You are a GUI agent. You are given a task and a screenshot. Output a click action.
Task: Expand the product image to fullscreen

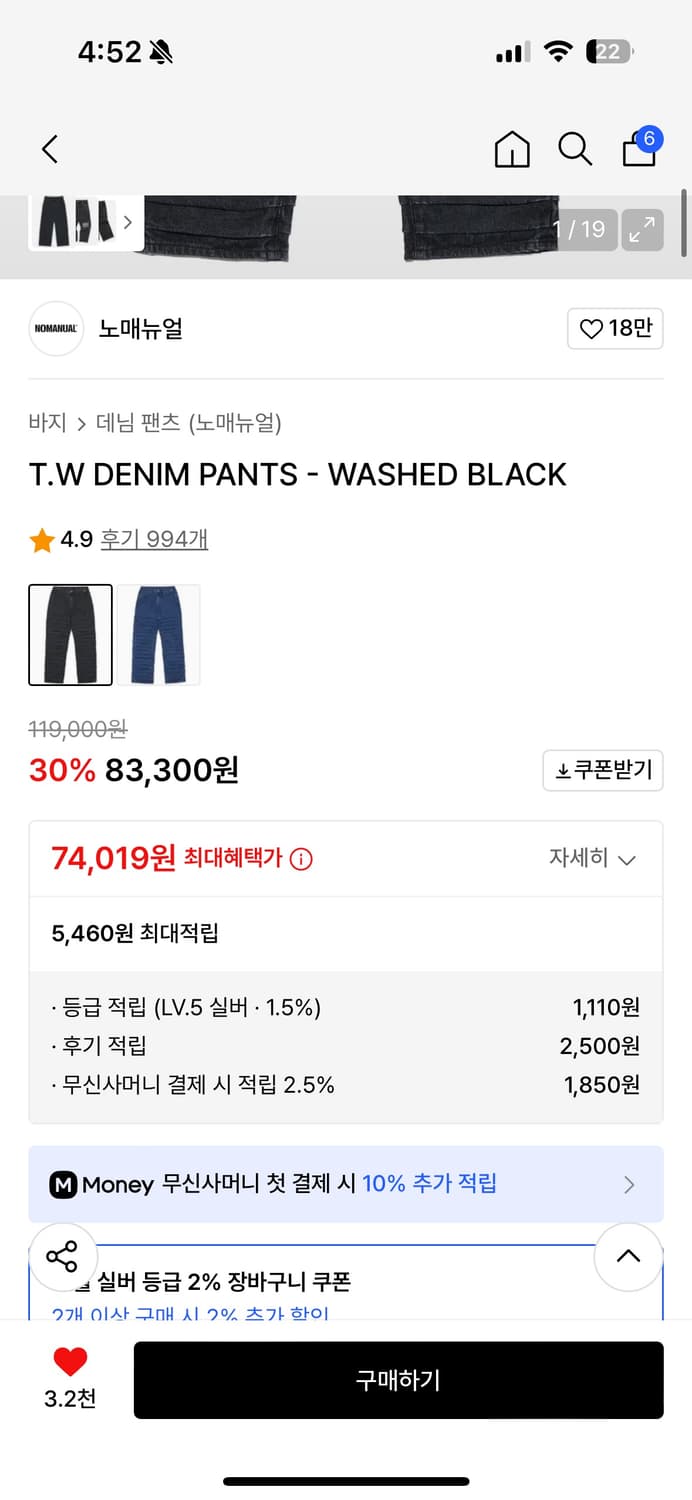tap(642, 229)
